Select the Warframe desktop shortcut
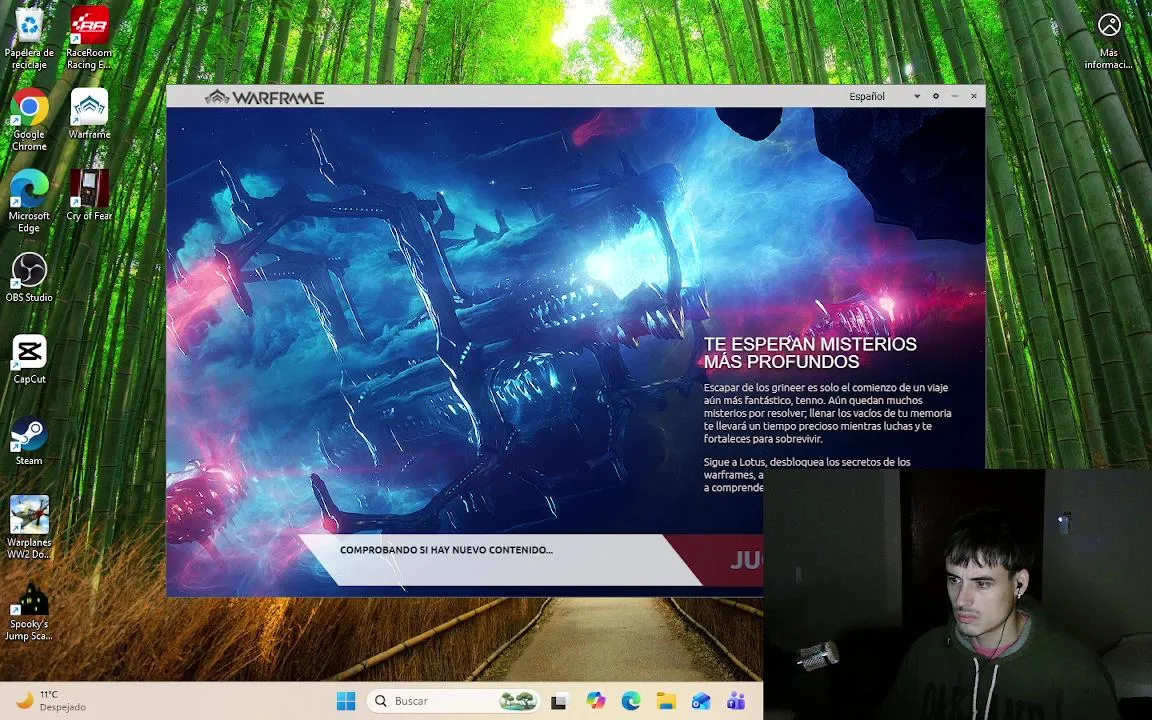This screenshot has width=1152, height=720. pos(89,114)
